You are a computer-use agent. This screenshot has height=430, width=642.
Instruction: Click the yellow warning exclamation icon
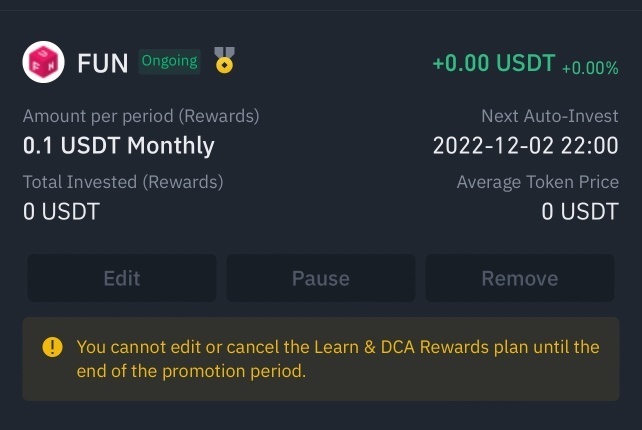[x=52, y=348]
